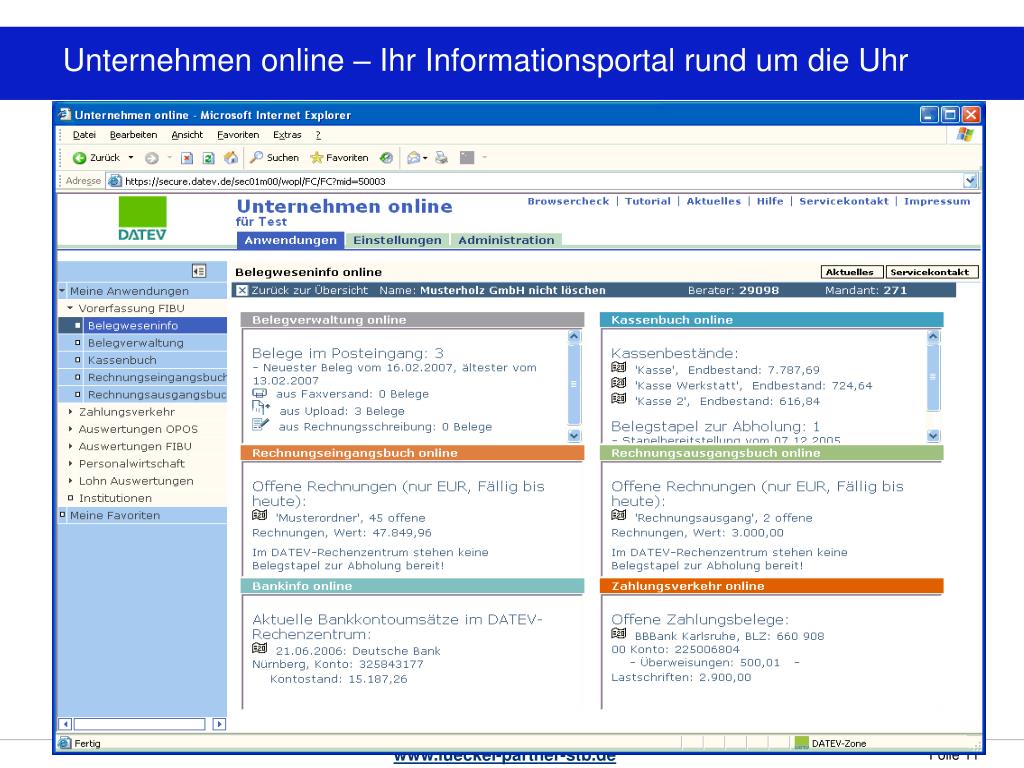
Task: Refresh the page using the green refresh icon
Action: [208, 158]
